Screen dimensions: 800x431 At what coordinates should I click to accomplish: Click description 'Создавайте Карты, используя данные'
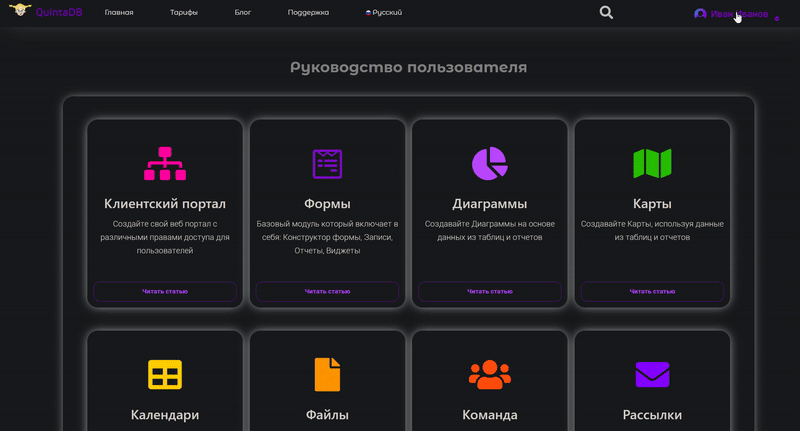pyautogui.click(x=652, y=231)
